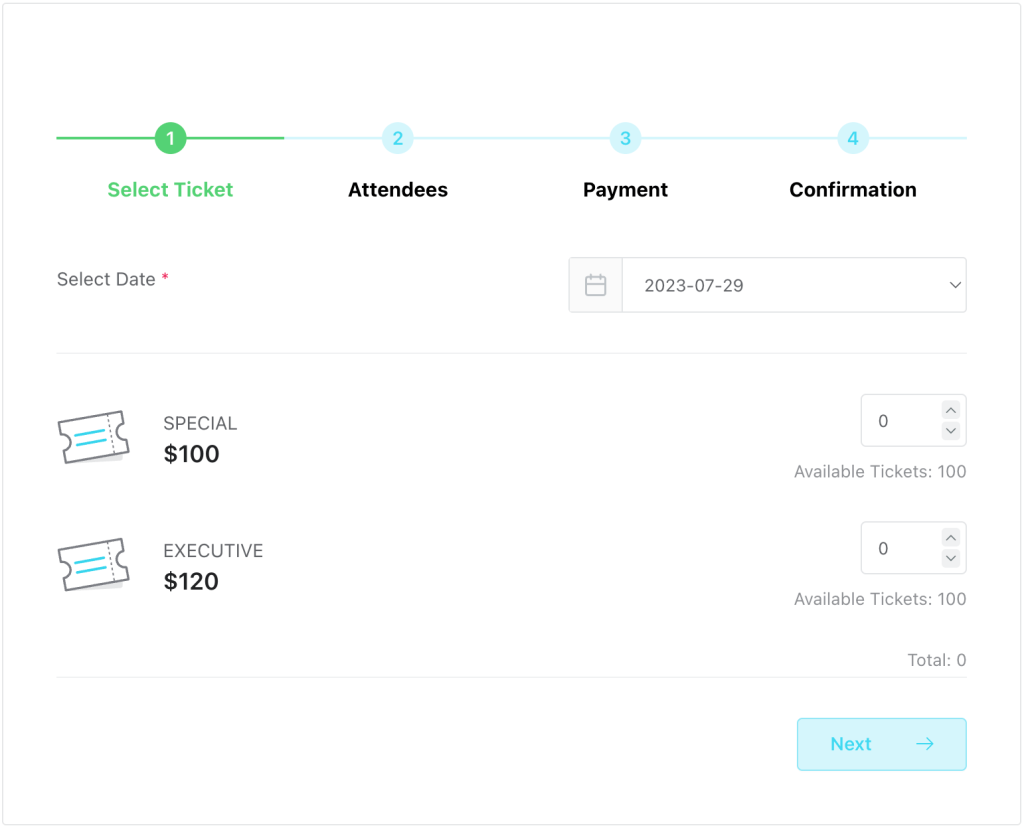Click the step 1 circle indicator
The width and height of the screenshot is (1024, 830).
(170, 138)
